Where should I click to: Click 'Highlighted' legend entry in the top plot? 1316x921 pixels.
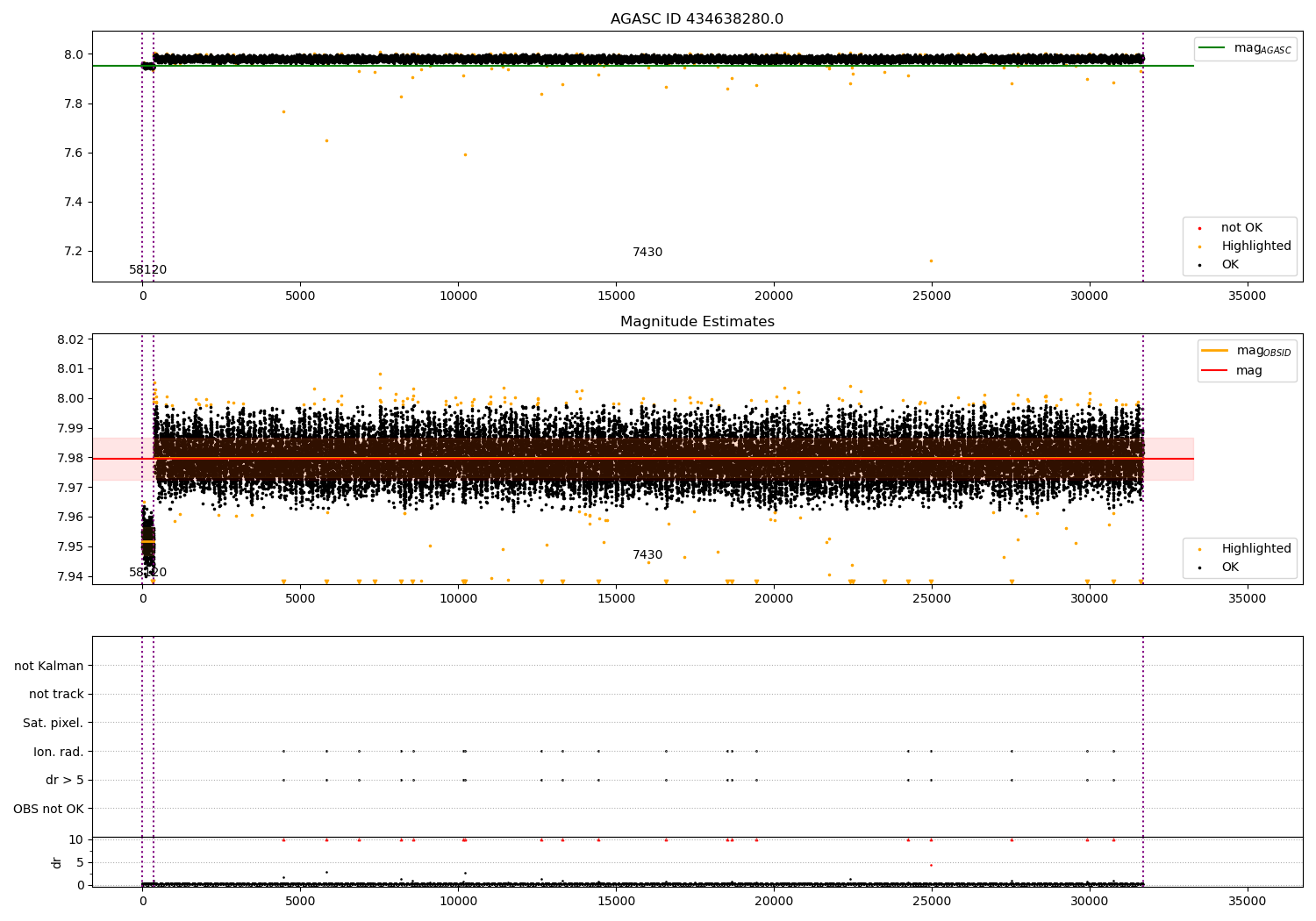pyautogui.click(x=1255, y=246)
